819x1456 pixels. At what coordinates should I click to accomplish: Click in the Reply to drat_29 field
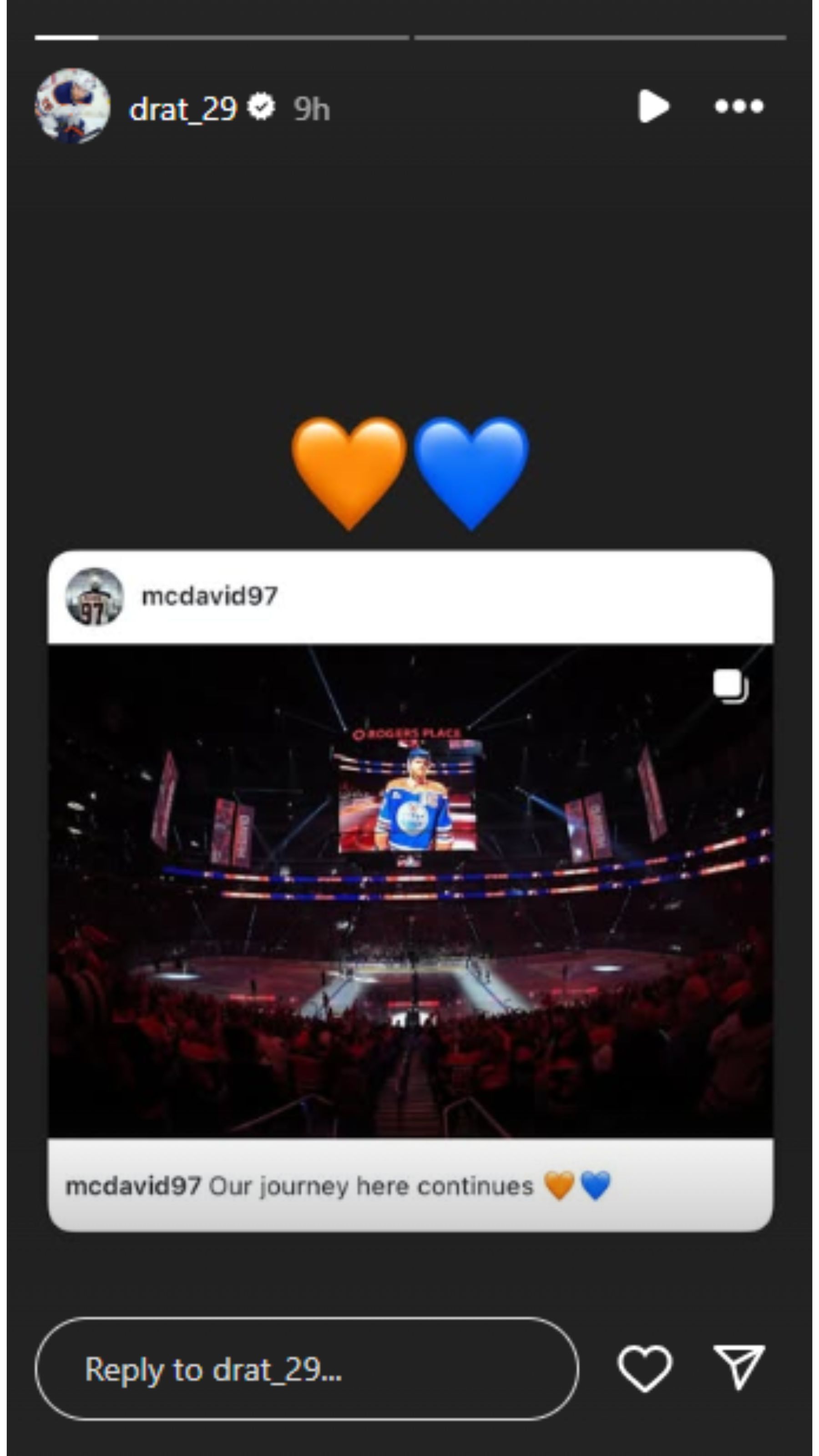(307, 1368)
